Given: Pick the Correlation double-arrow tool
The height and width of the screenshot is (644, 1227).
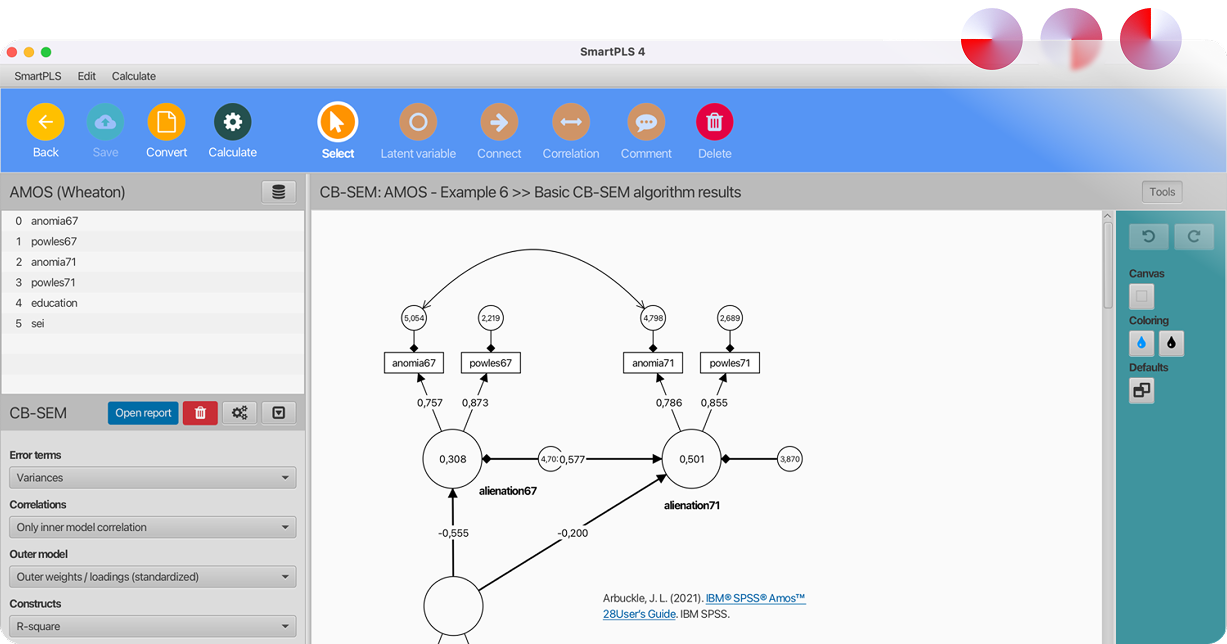Looking at the screenshot, I should [x=571, y=122].
